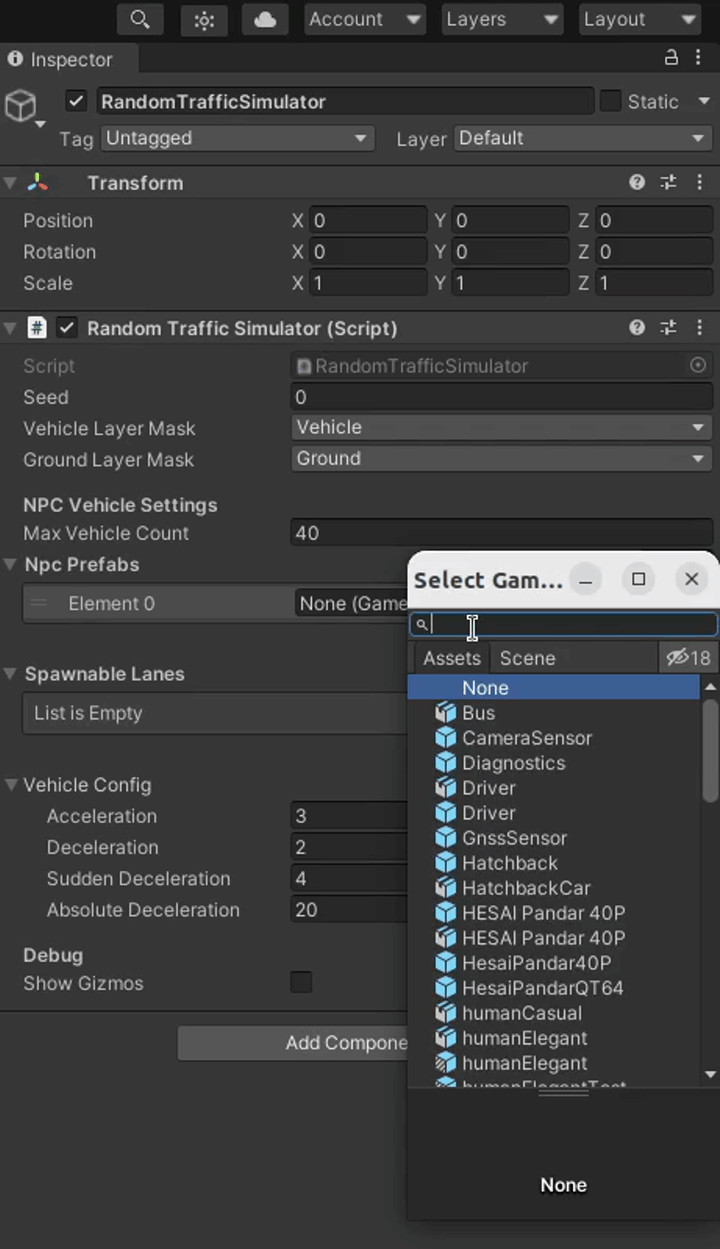
Task: Click Rotation Y field
Action: (x=511, y=252)
